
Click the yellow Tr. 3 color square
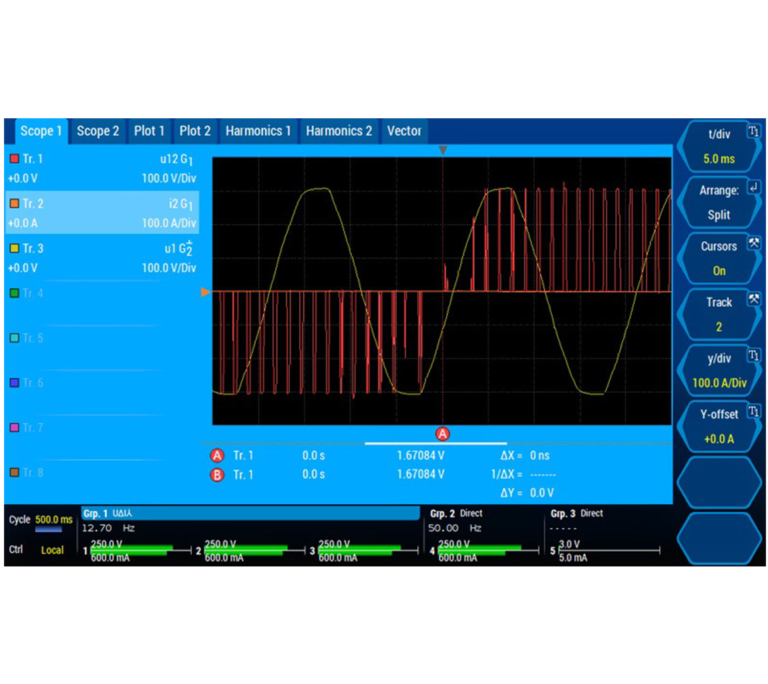click(14, 248)
